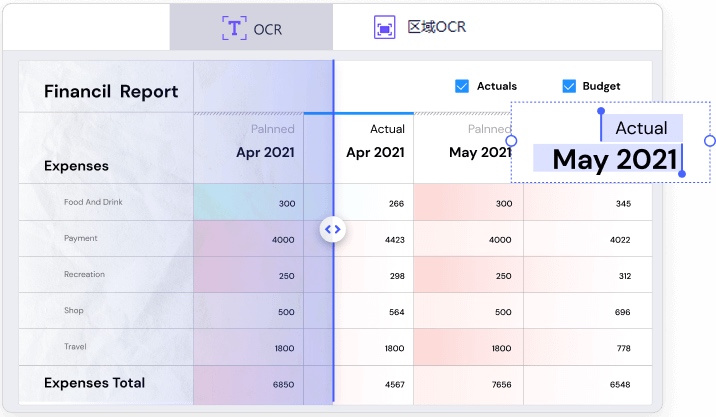Click the bottom text cursor handle
Viewport: 716px width, 417px height.
[x=682, y=174]
